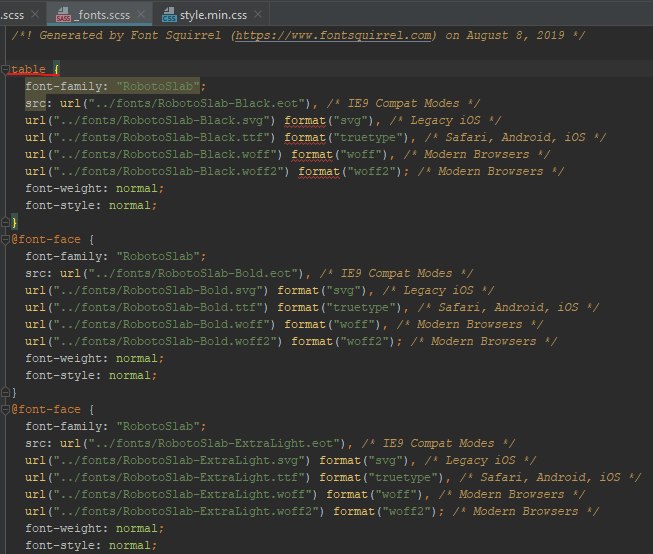
Task: Click the underlined format("truetype") in Black block
Action: [346, 137]
